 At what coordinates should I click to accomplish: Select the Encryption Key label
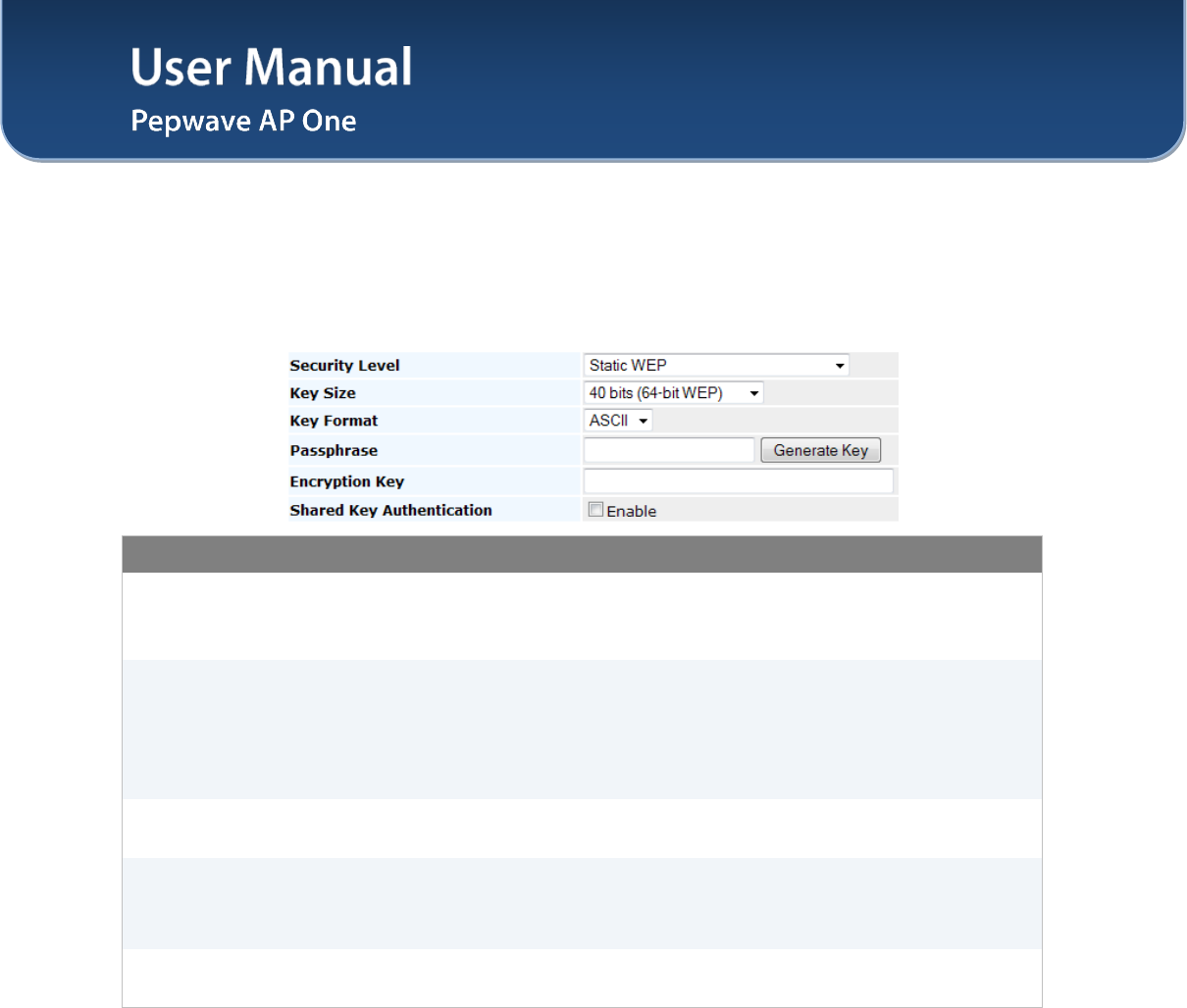(346, 481)
